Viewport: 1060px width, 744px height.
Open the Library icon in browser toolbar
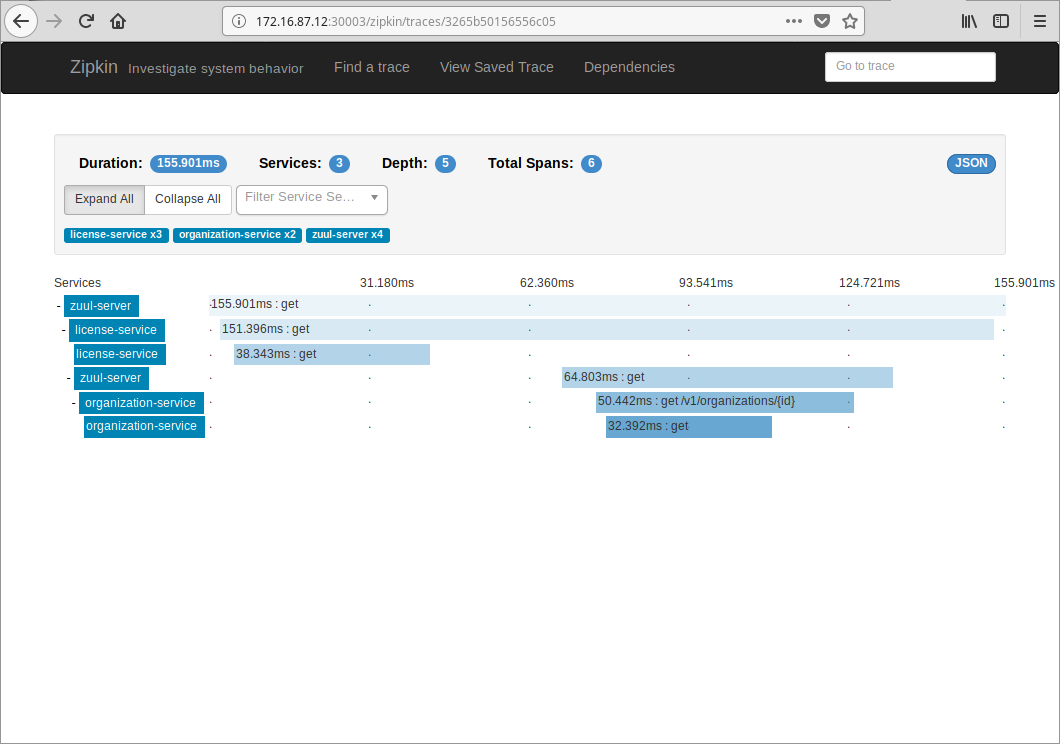[x=969, y=22]
